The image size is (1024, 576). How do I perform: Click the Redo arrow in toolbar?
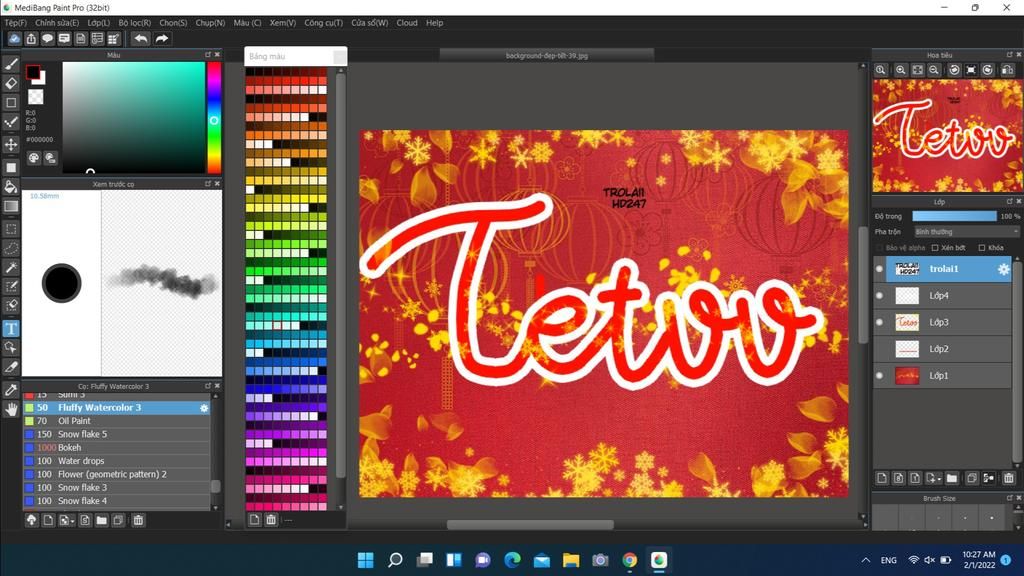coord(161,39)
